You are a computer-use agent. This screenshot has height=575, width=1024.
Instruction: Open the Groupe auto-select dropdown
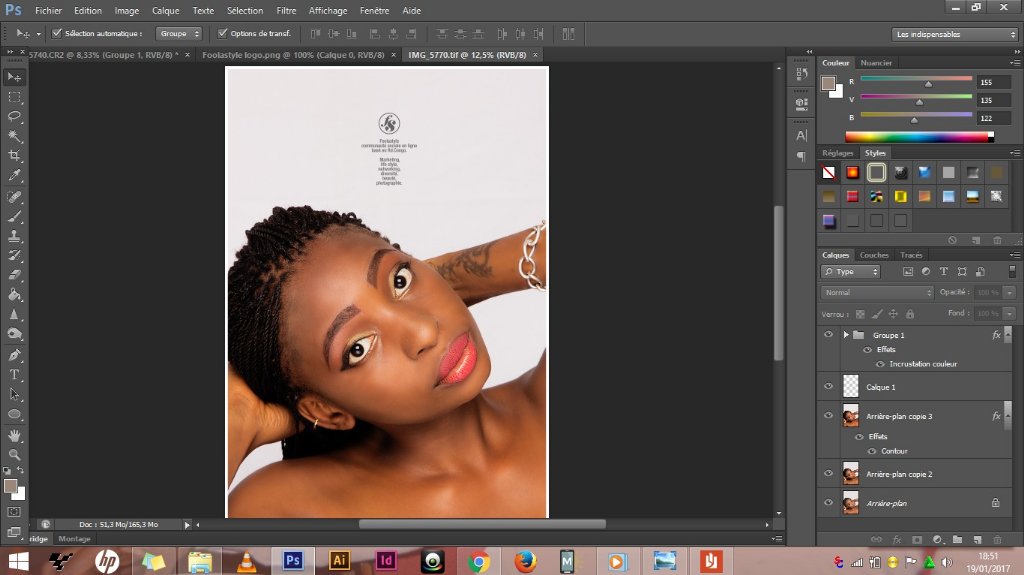[178, 33]
